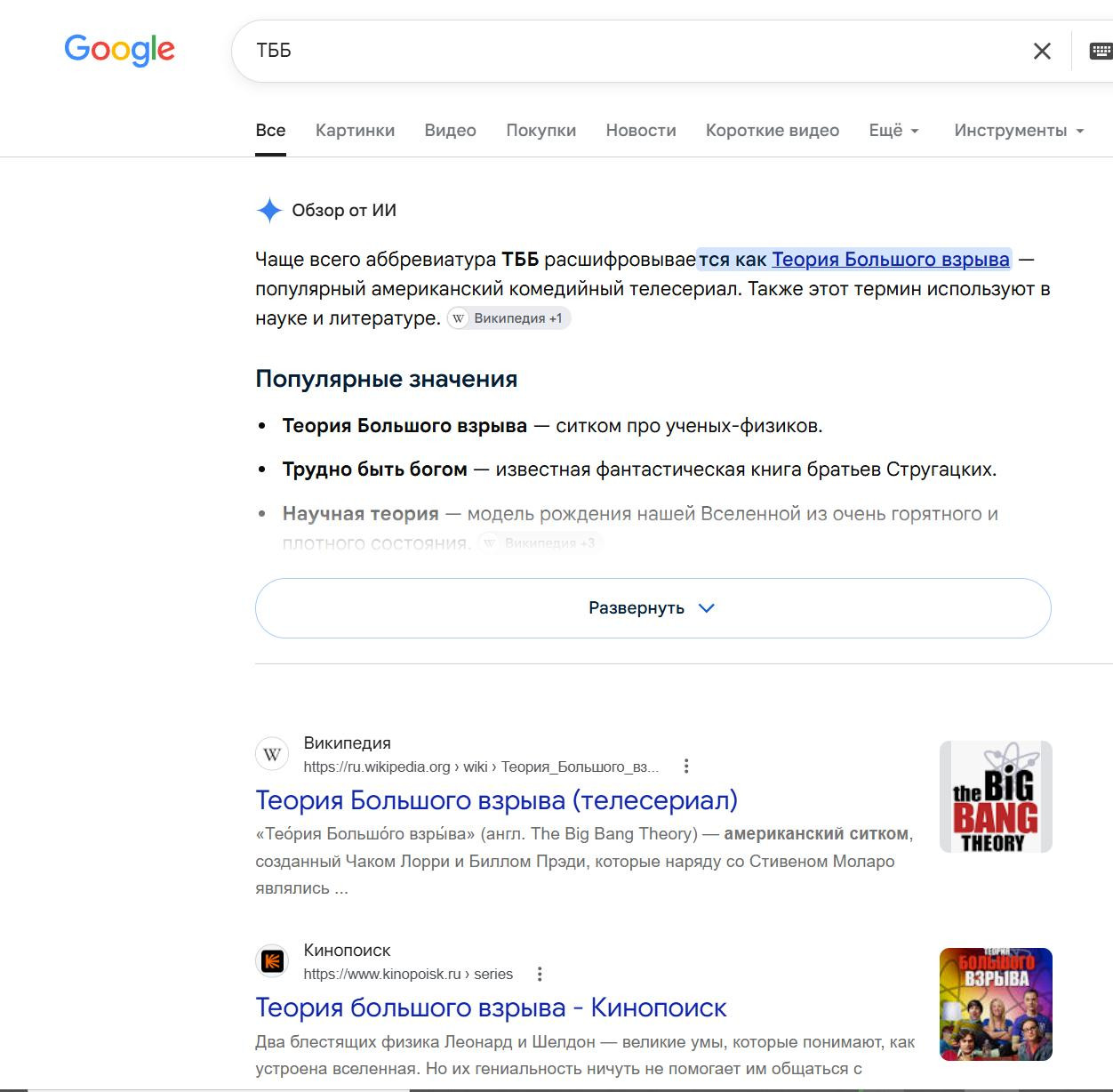Image resolution: width=1113 pixels, height=1092 pixels.
Task: Click the Google logo
Action: (119, 51)
